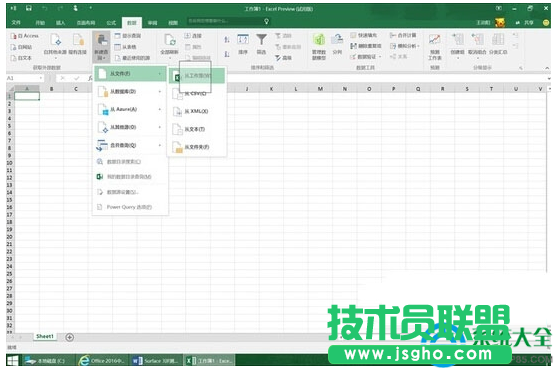The image size is (555, 370).
Task: Open the 文件 (File) tab
Action: (x=16, y=23)
